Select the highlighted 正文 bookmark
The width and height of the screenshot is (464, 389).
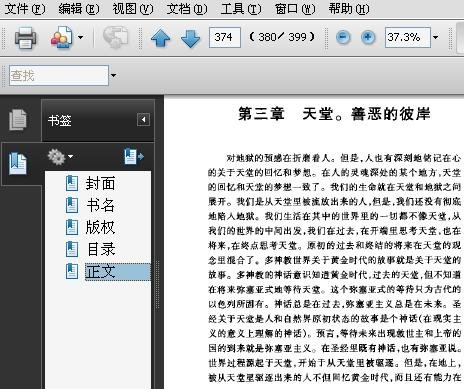click(117, 272)
